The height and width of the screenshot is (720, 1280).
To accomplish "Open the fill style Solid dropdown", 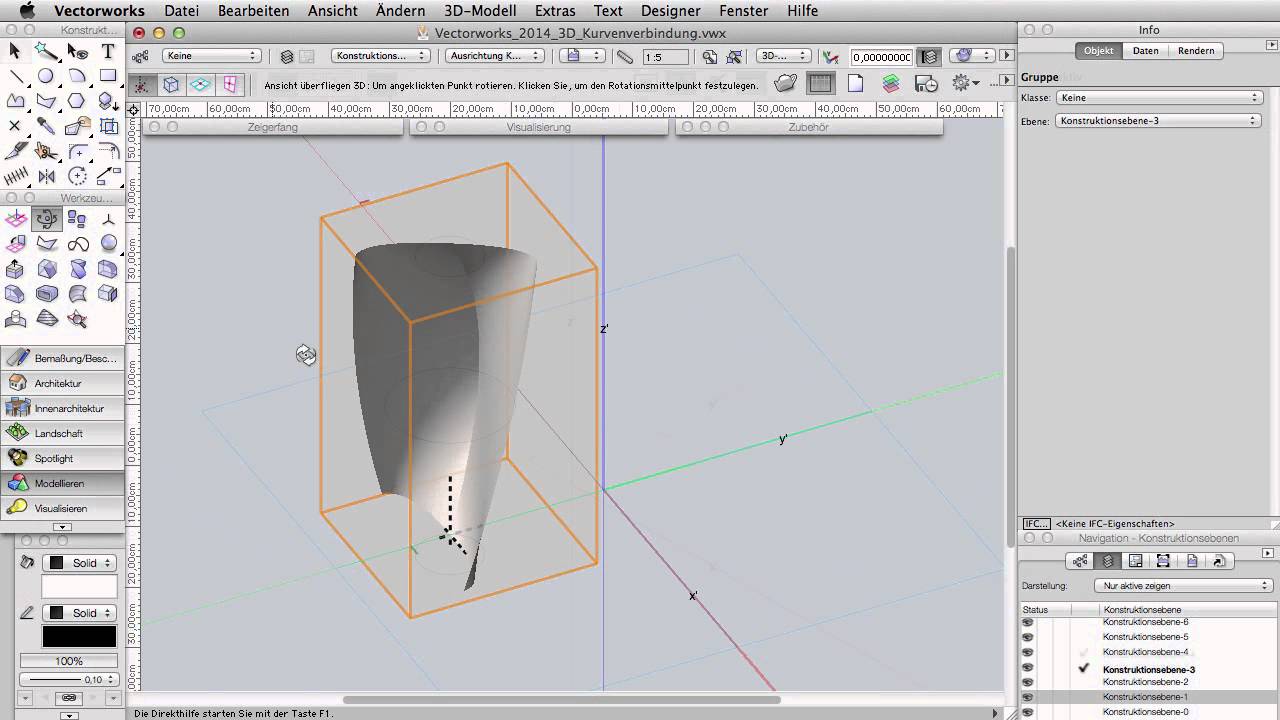I will pyautogui.click(x=80, y=563).
